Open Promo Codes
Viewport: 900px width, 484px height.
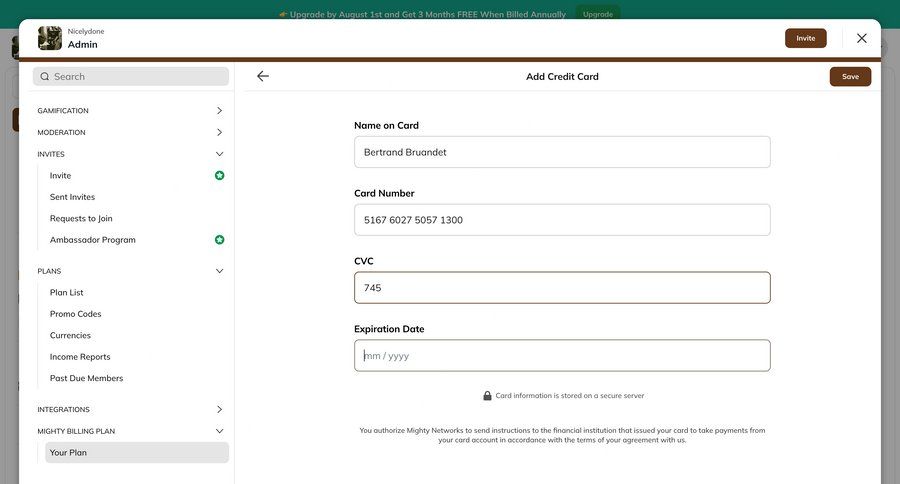[75, 314]
